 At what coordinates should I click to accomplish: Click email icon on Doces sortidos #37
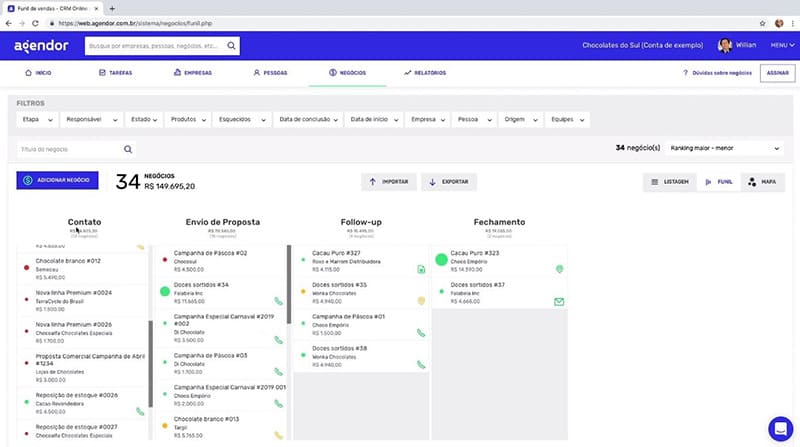click(559, 301)
